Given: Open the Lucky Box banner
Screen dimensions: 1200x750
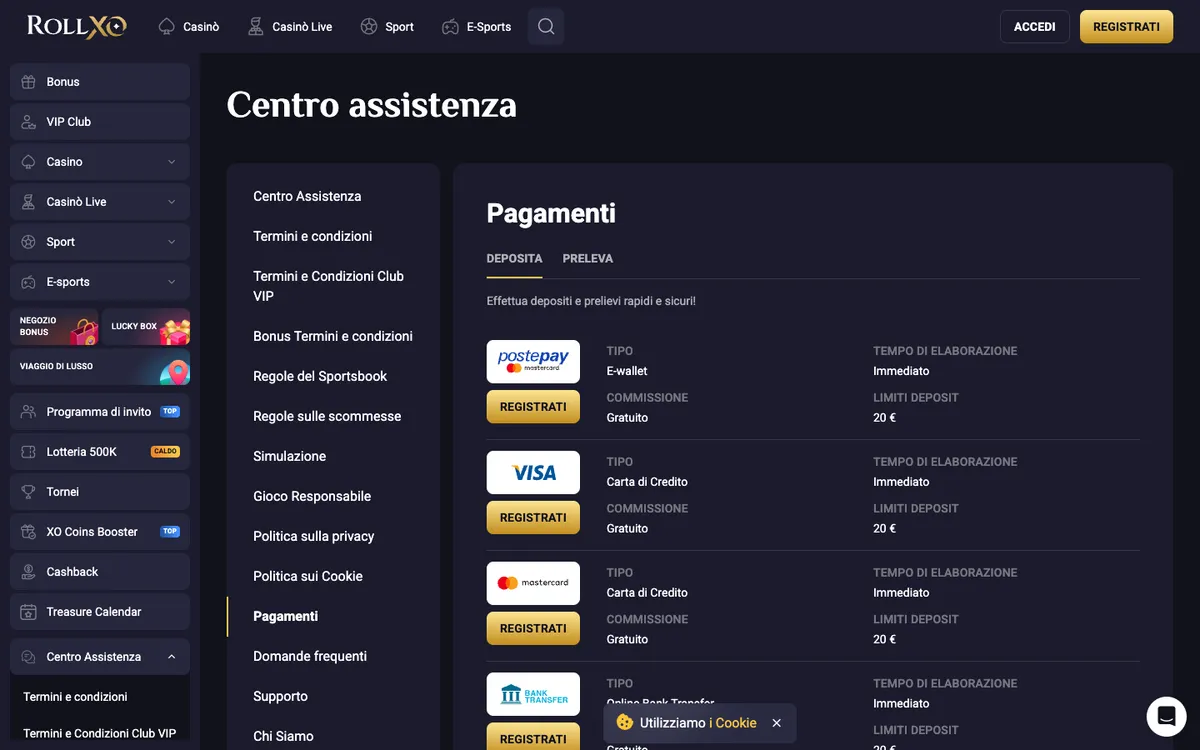Looking at the screenshot, I should pos(146,327).
